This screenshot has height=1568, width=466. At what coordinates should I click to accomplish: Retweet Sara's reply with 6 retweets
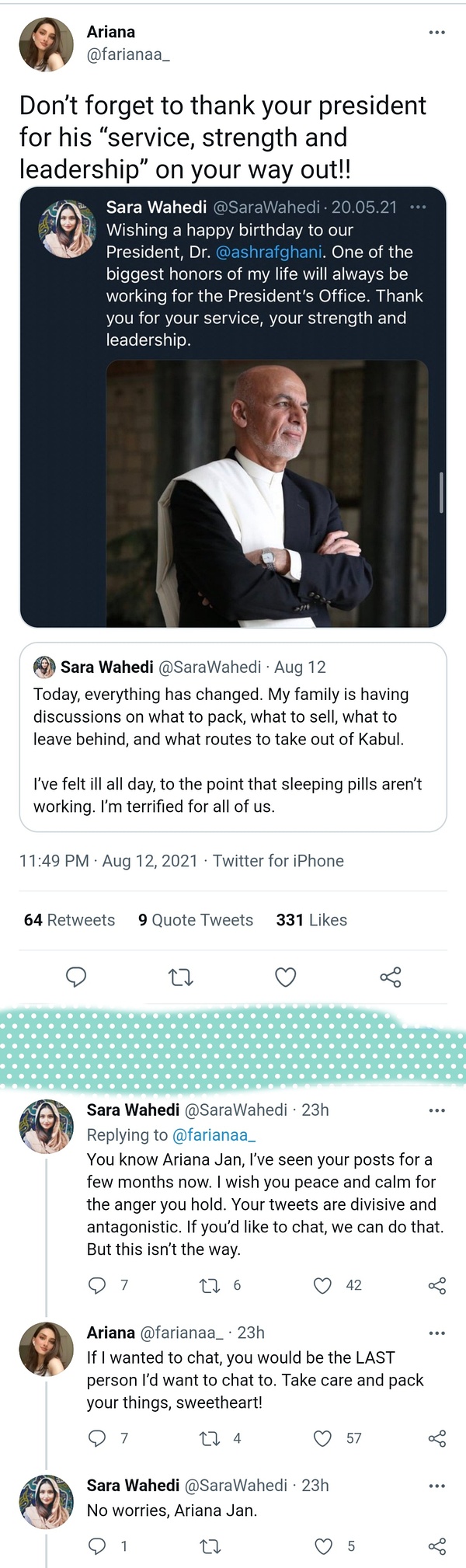click(210, 1285)
